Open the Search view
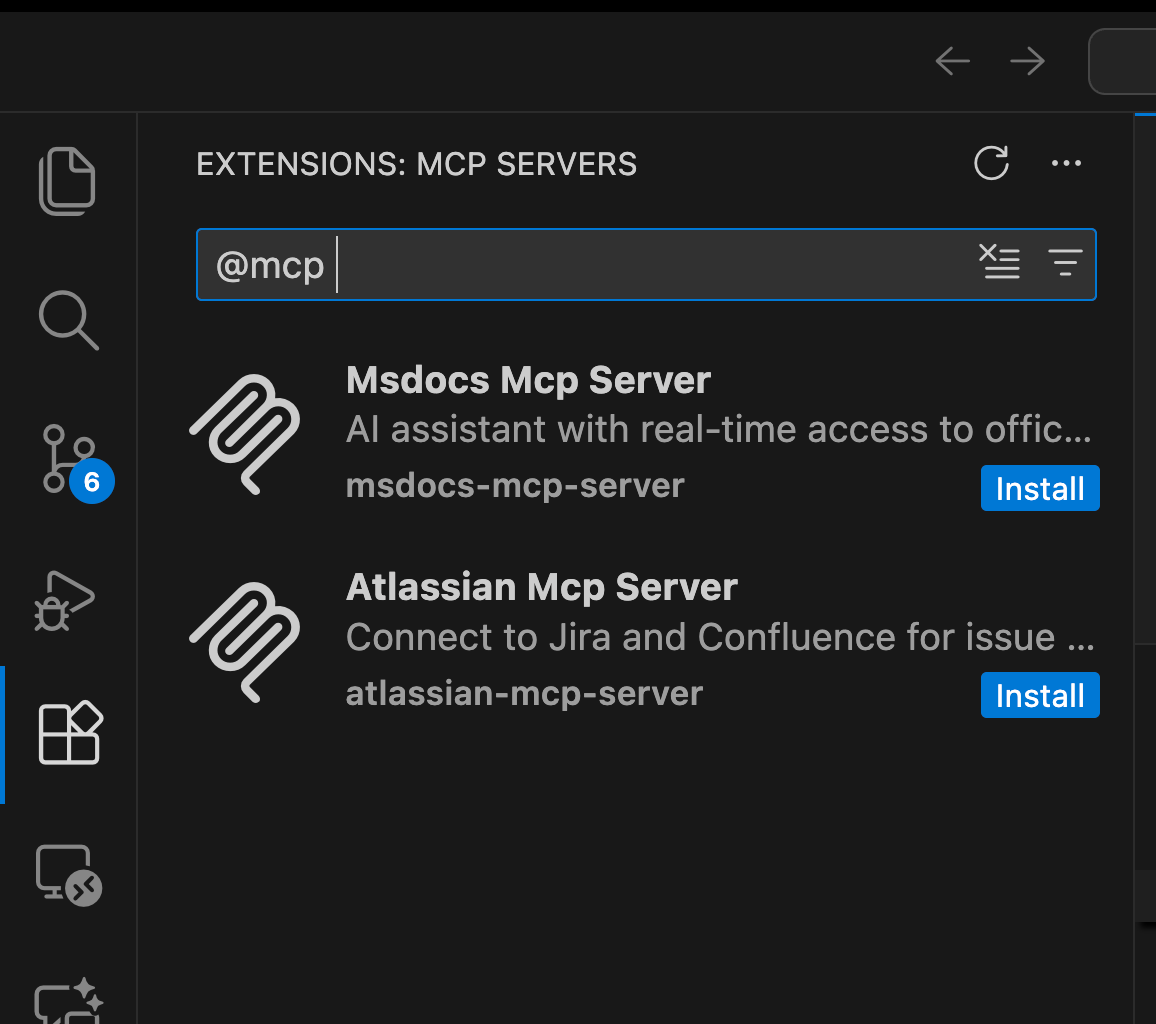 coord(68,320)
